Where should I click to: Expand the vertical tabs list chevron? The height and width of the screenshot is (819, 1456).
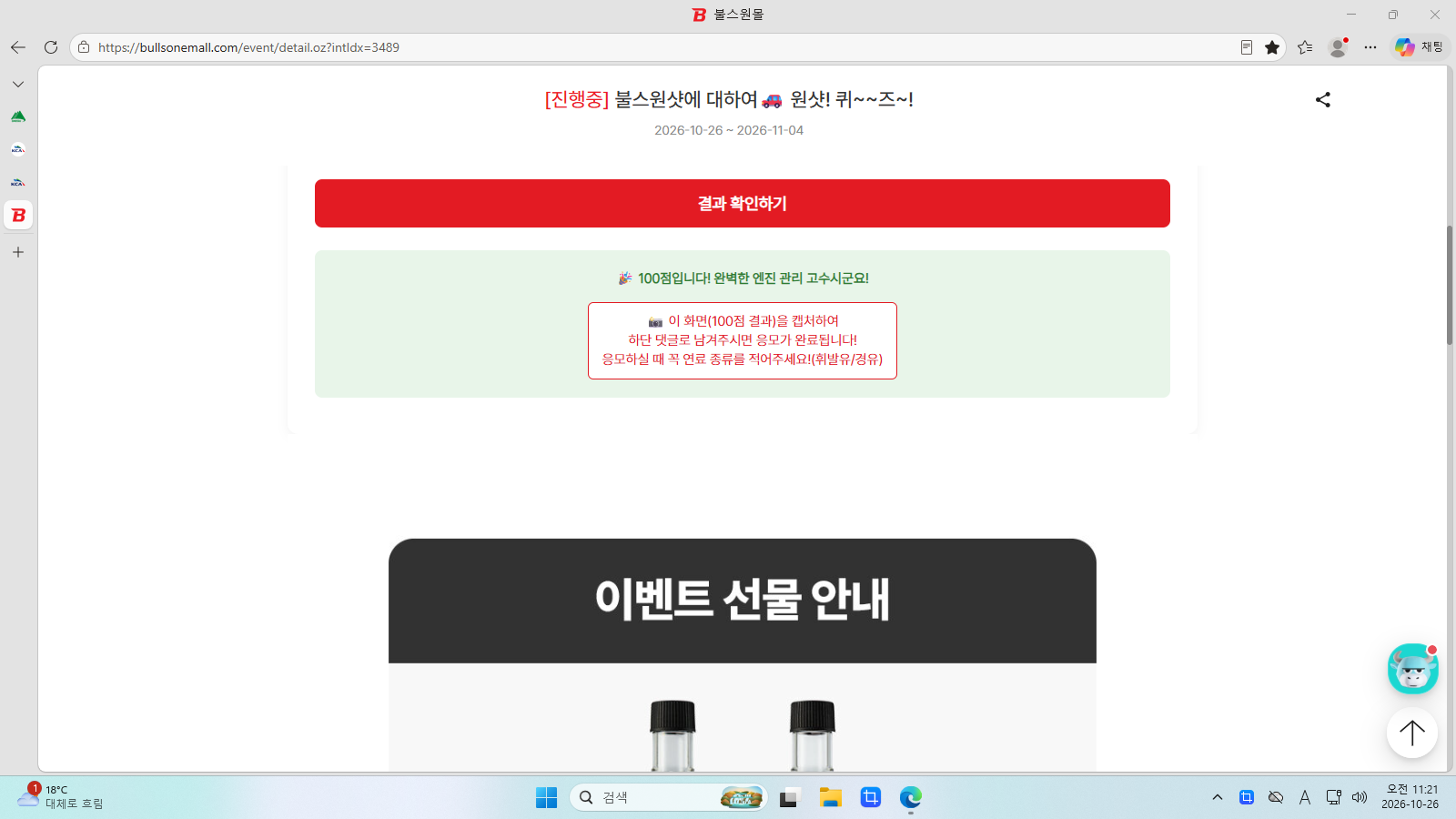coord(18,84)
